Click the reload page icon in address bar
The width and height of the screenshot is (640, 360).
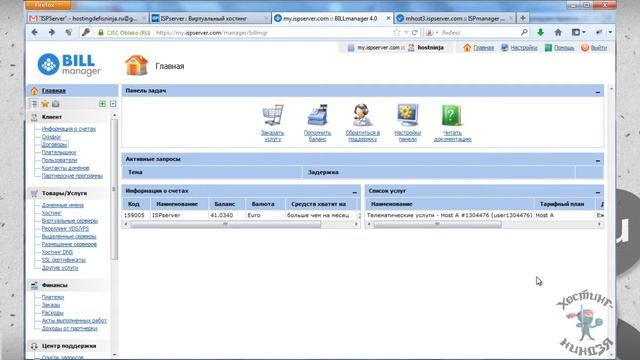tap(415, 32)
